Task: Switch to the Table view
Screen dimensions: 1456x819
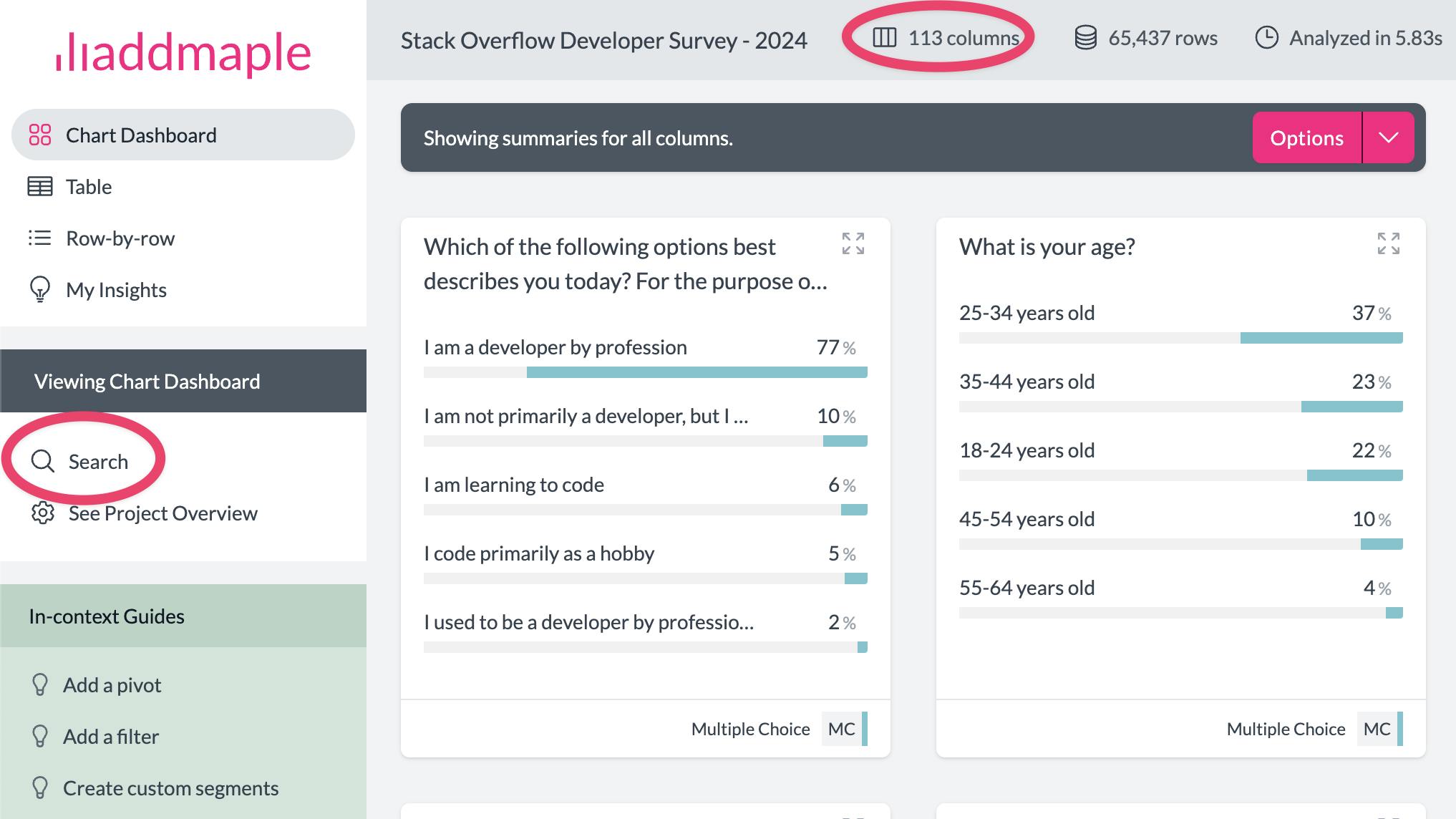Action: click(x=89, y=186)
